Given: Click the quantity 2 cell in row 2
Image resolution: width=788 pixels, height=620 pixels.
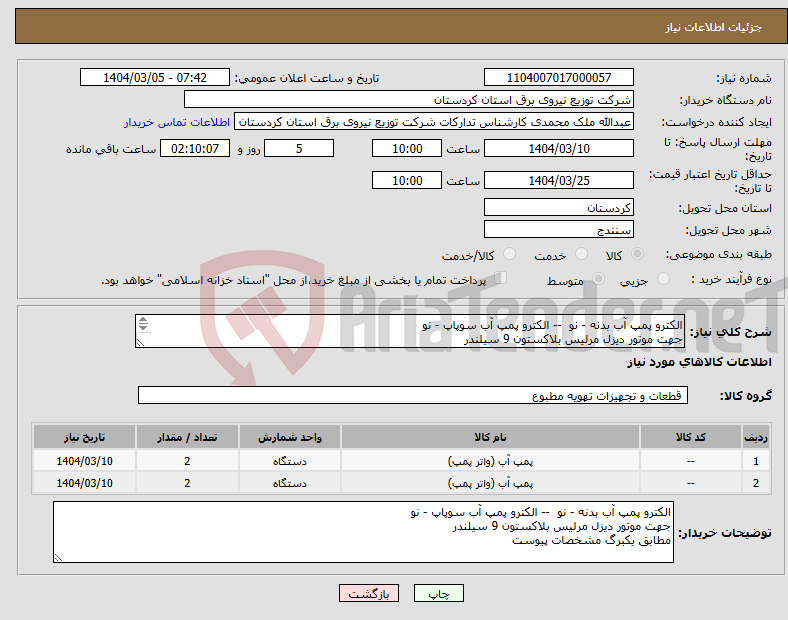Looking at the screenshot, I should (187, 483).
